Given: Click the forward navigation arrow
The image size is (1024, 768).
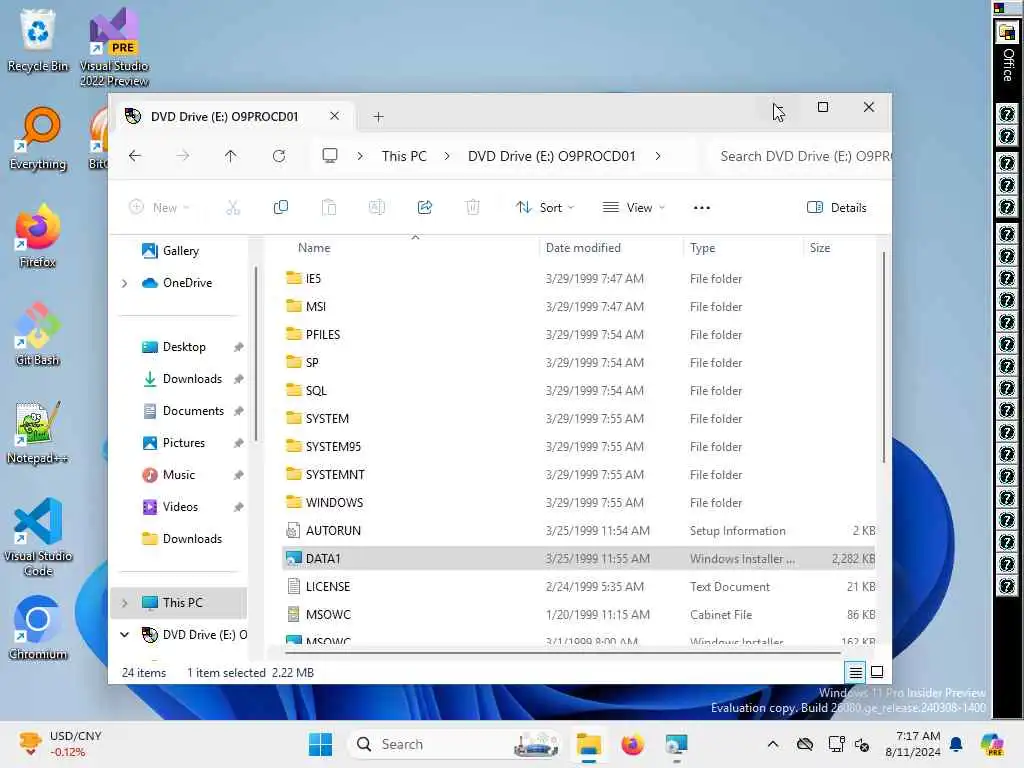Looking at the screenshot, I should 183,156.
